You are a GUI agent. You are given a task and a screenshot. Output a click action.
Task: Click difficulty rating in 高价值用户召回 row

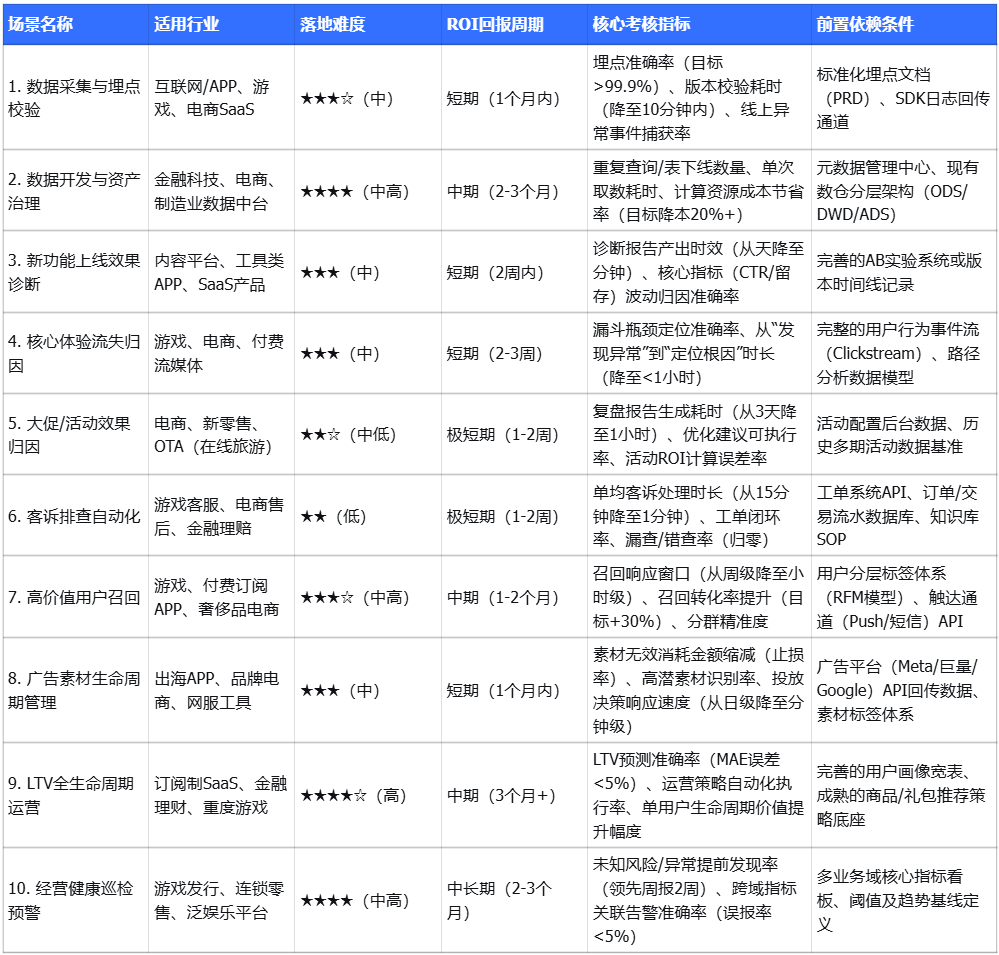368,597
